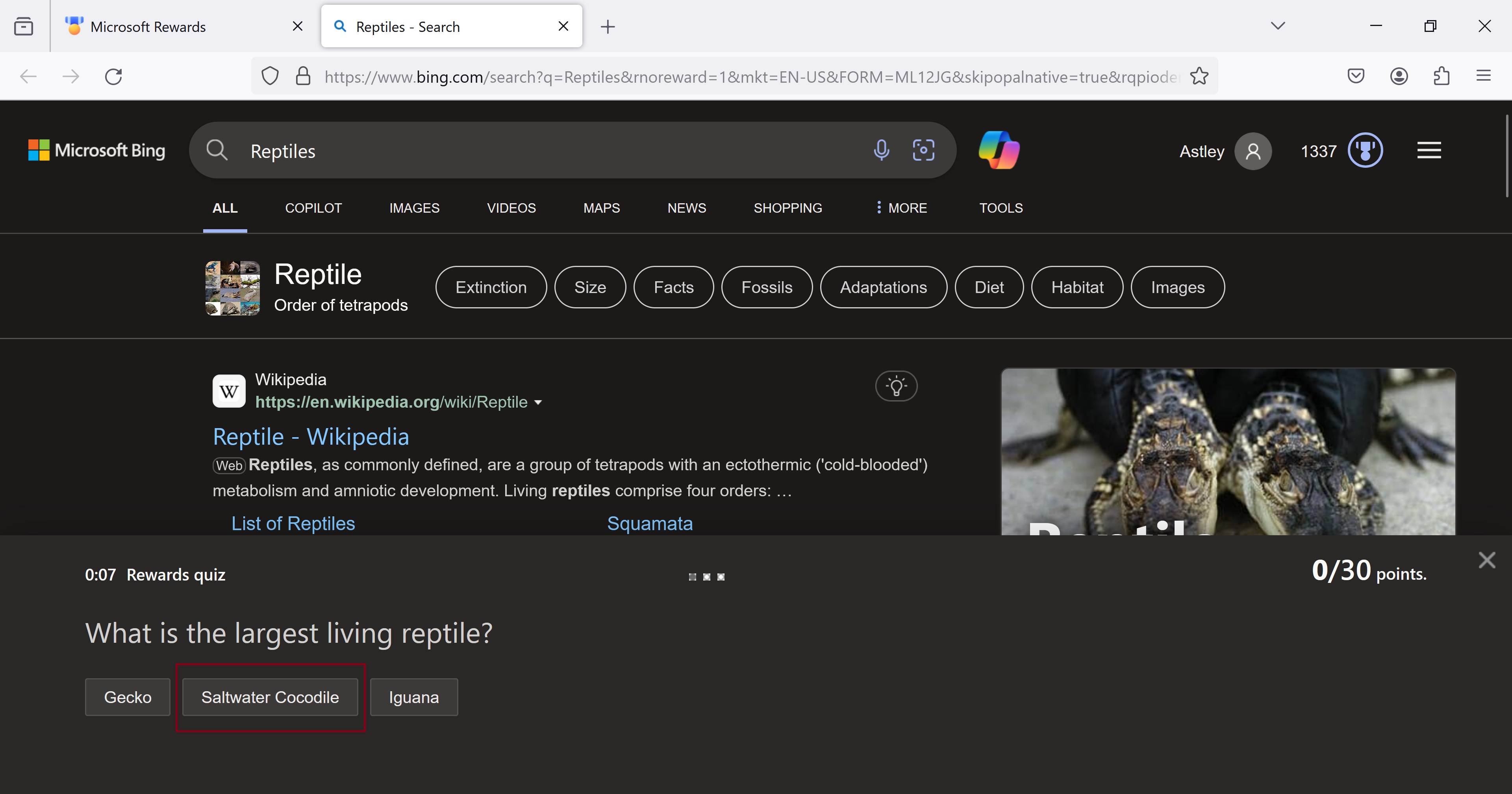Click the microphone icon for voice search
Screen dimensions: 1512x794
pyautogui.click(x=881, y=150)
